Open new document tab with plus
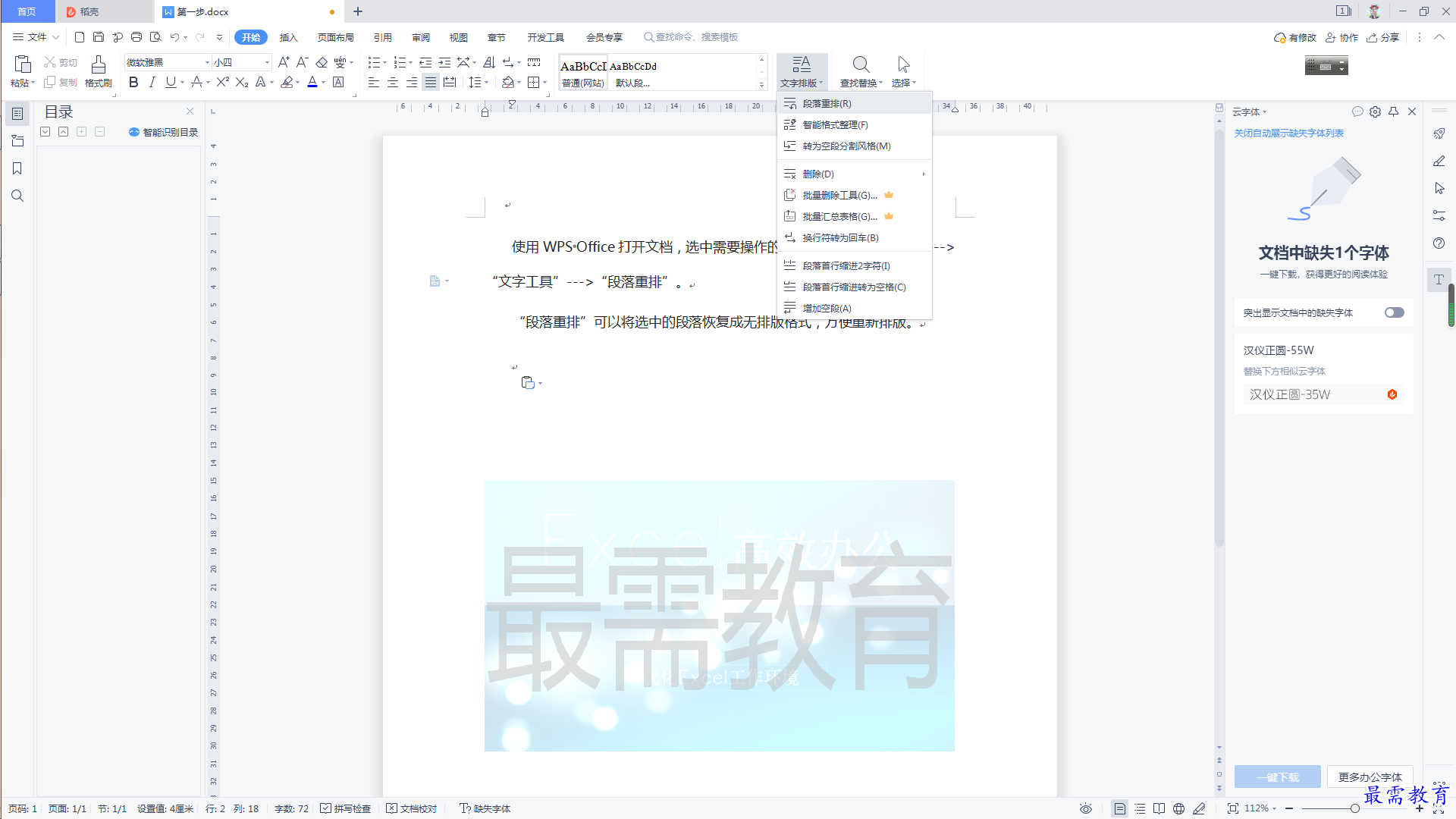Viewport: 1456px width, 819px height. tap(358, 11)
